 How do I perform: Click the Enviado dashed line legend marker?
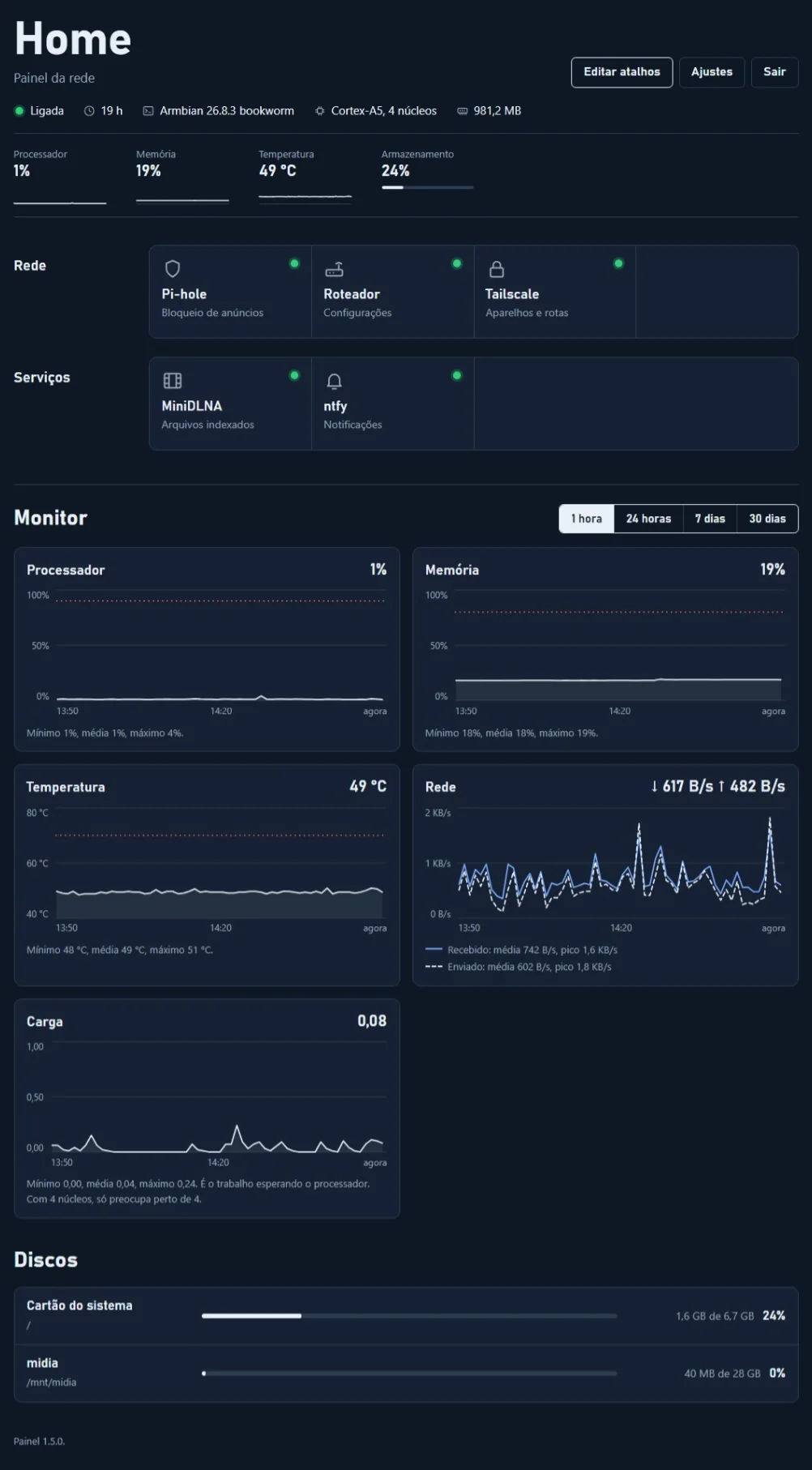tap(434, 966)
